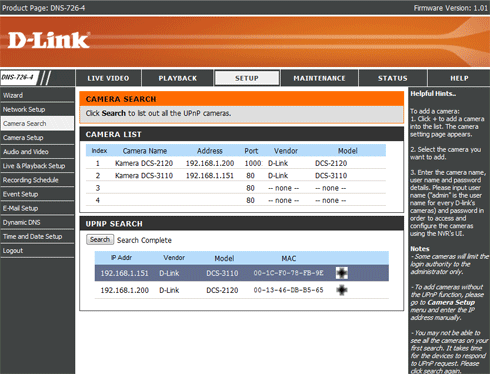Screen dimensions: 490x374
Task: Open Recording Schedule page
Action: tap(37, 180)
